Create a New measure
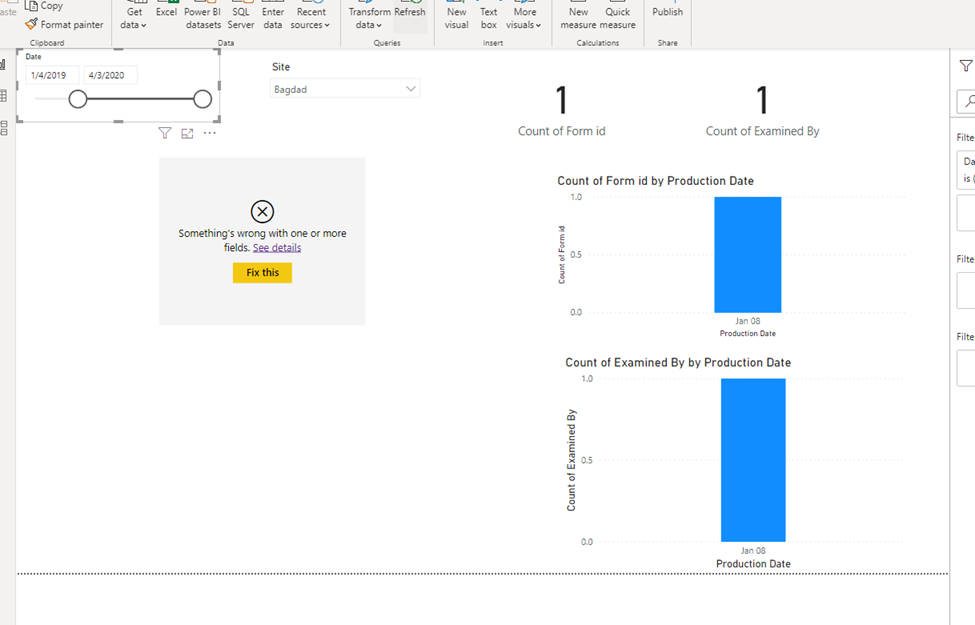This screenshot has height=625, width=975. [578, 17]
